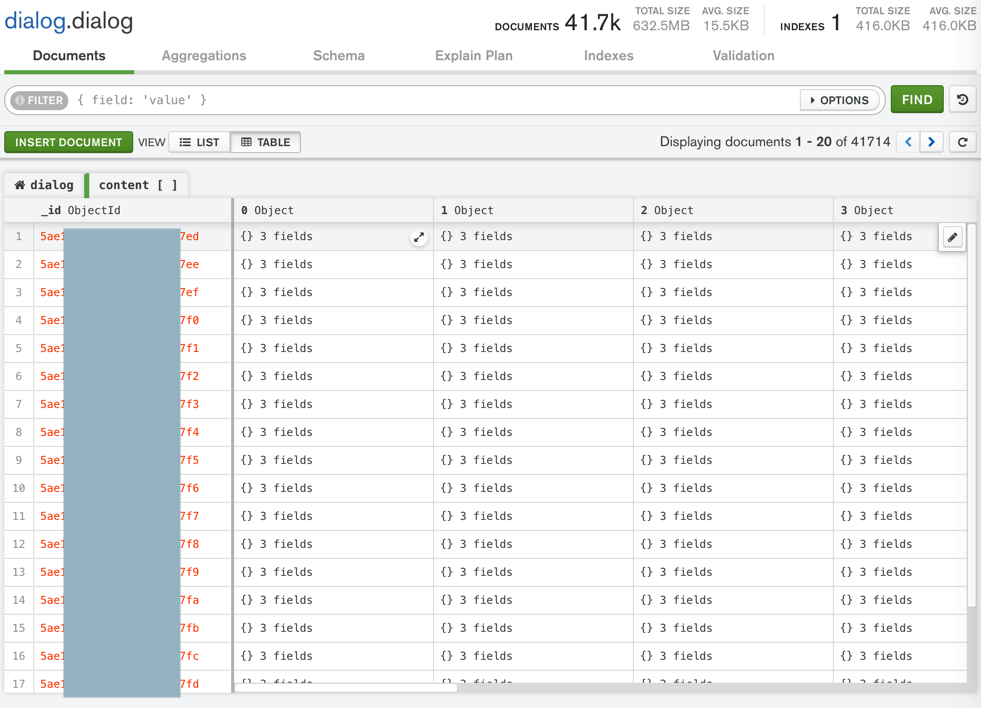The image size is (981, 708).
Task: Open the Explain Plan tab
Action: pos(474,56)
